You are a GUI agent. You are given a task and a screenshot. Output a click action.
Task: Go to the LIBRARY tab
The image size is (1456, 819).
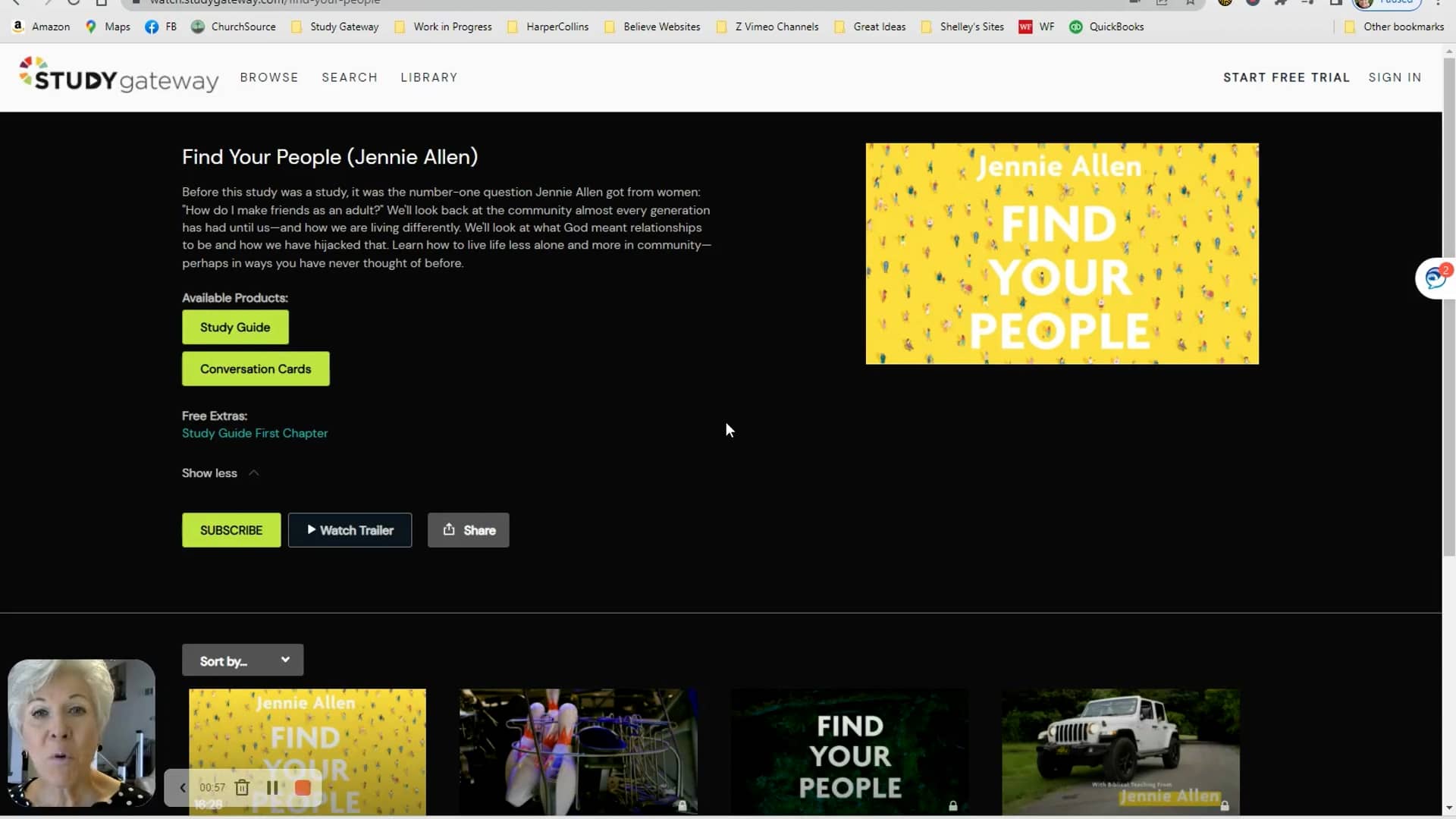428,77
